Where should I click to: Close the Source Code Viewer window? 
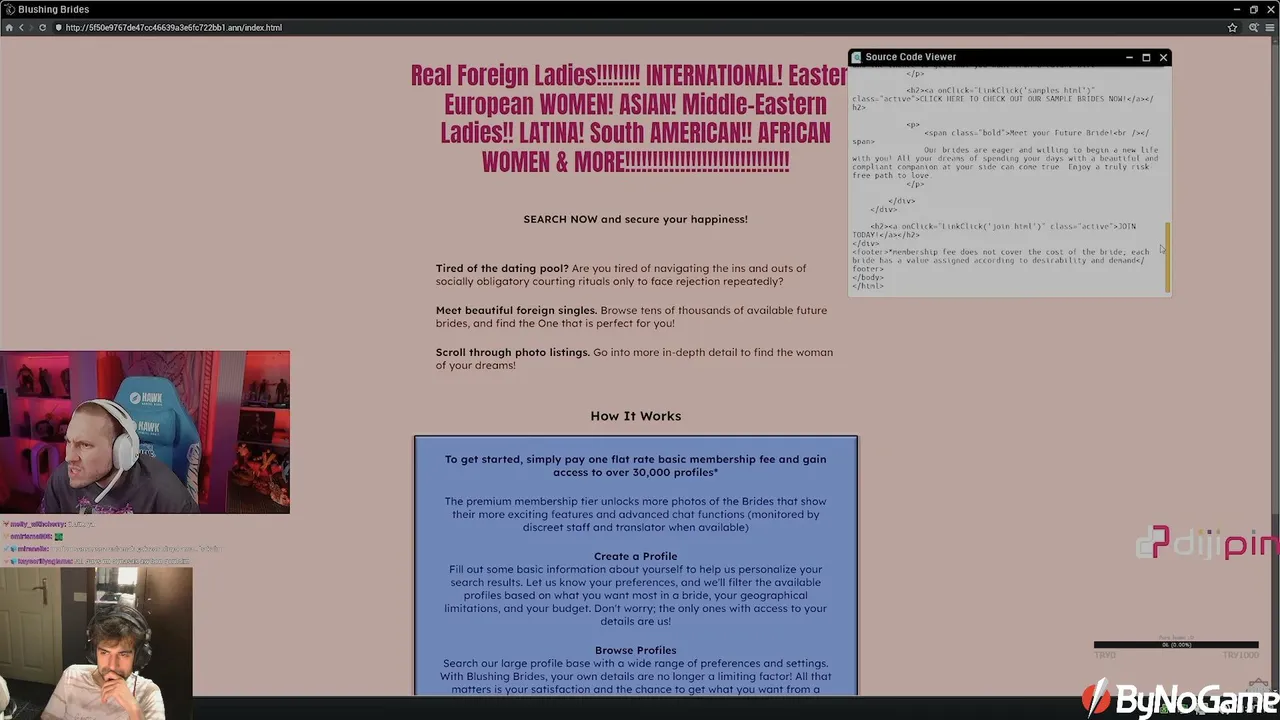(1163, 57)
